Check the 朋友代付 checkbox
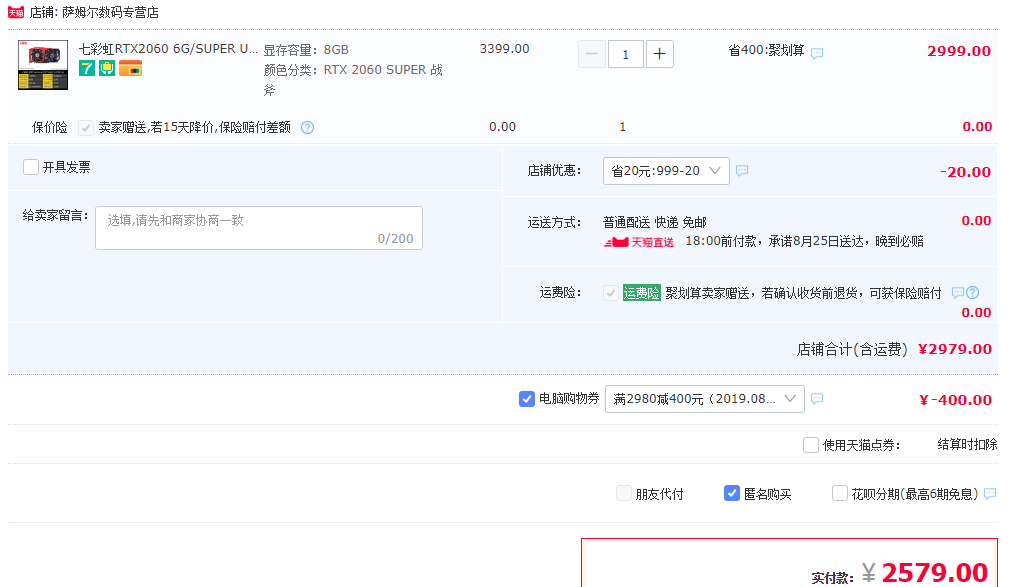This screenshot has width=1014, height=587. tap(623, 493)
